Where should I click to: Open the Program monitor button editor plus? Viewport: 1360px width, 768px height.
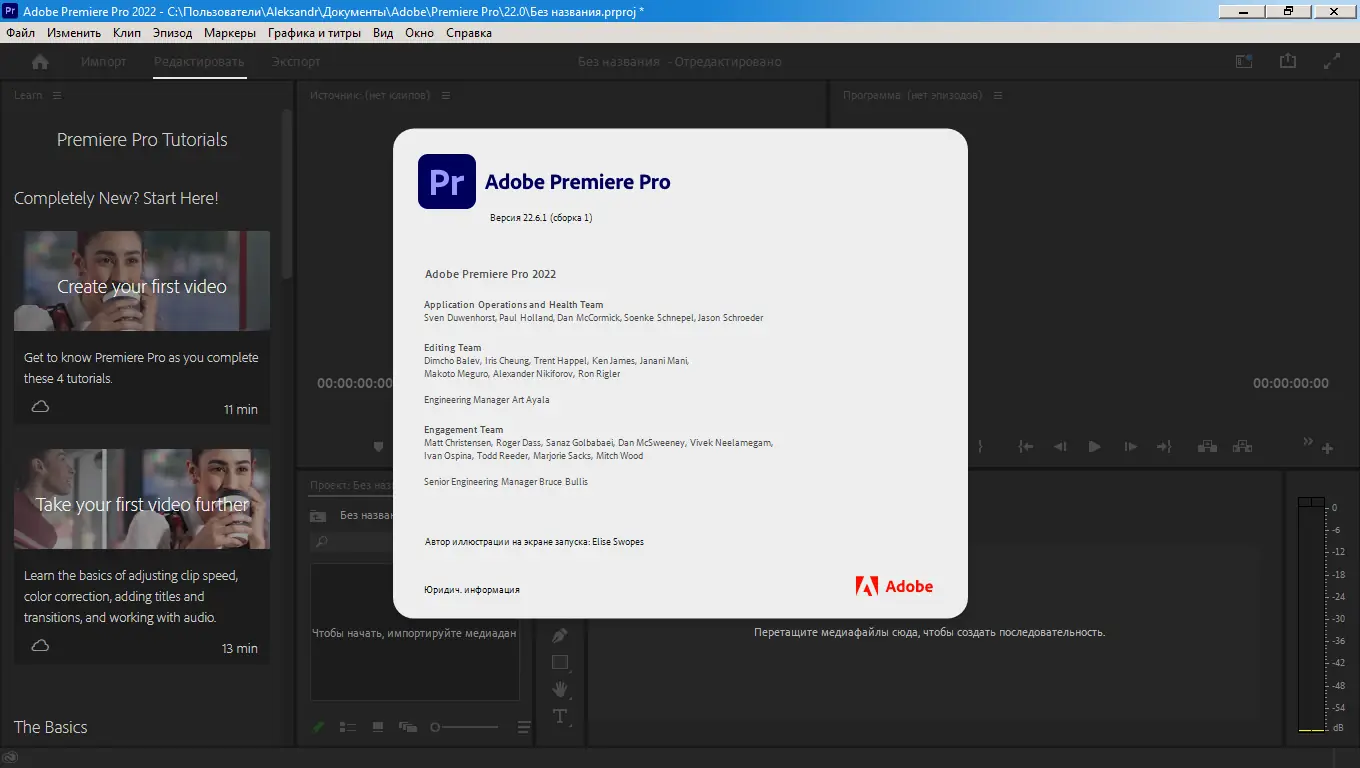pyautogui.click(x=1328, y=449)
